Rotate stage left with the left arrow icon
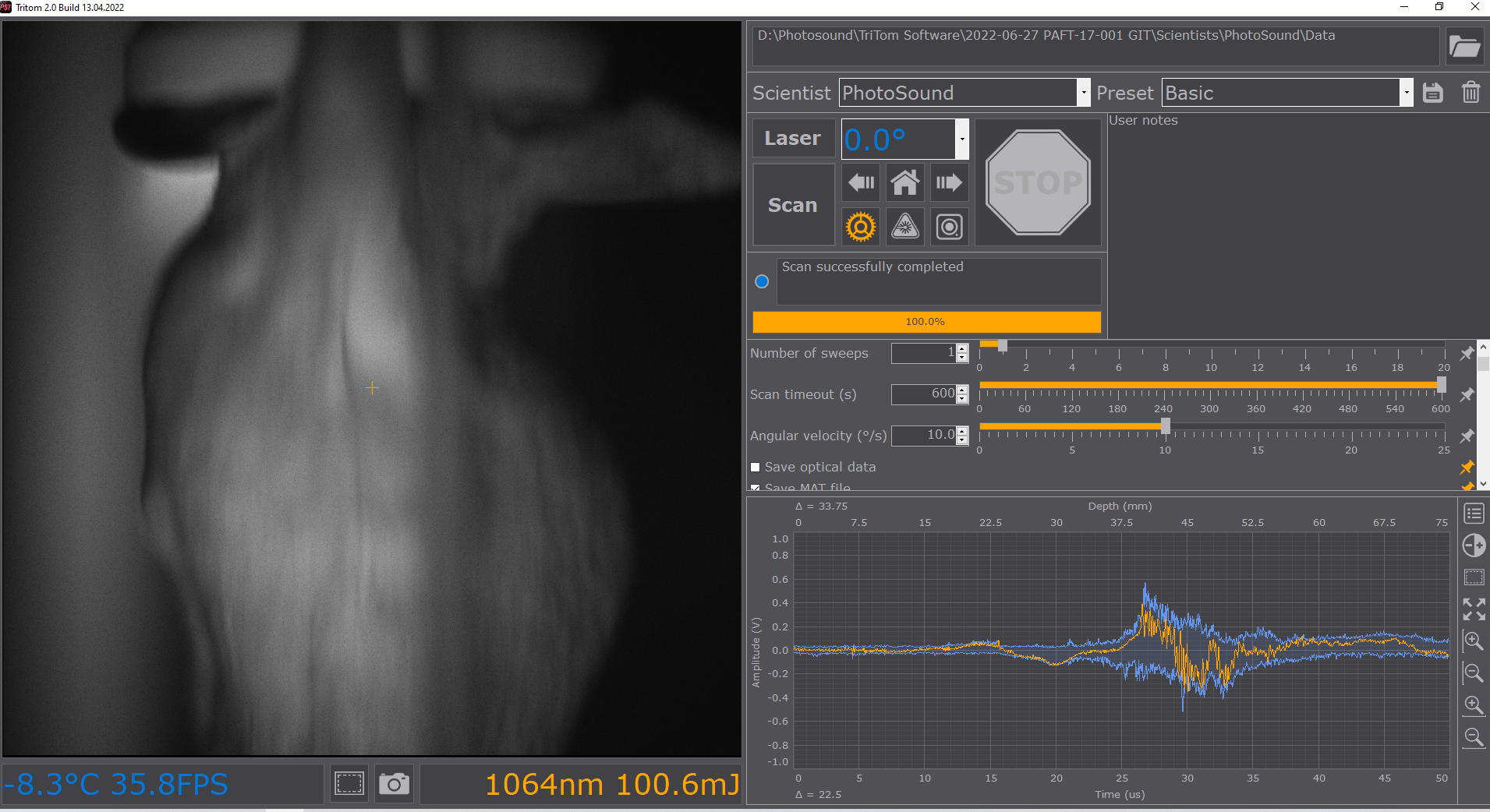This screenshot has width=1490, height=812. 861,183
